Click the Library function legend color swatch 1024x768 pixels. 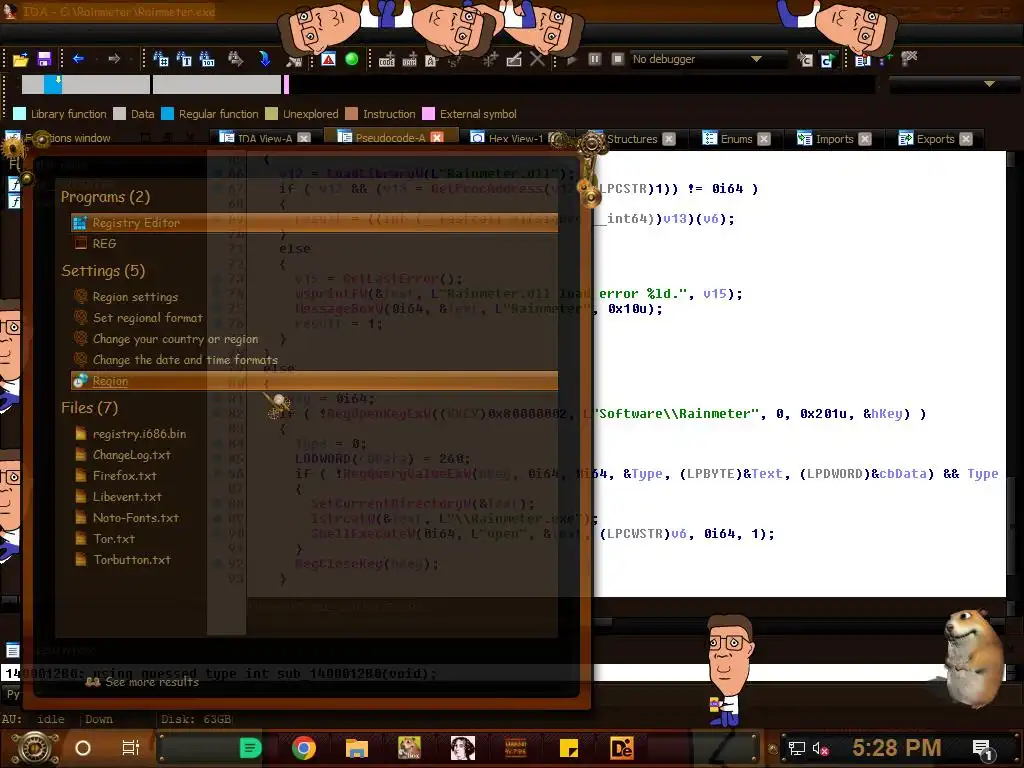point(20,114)
